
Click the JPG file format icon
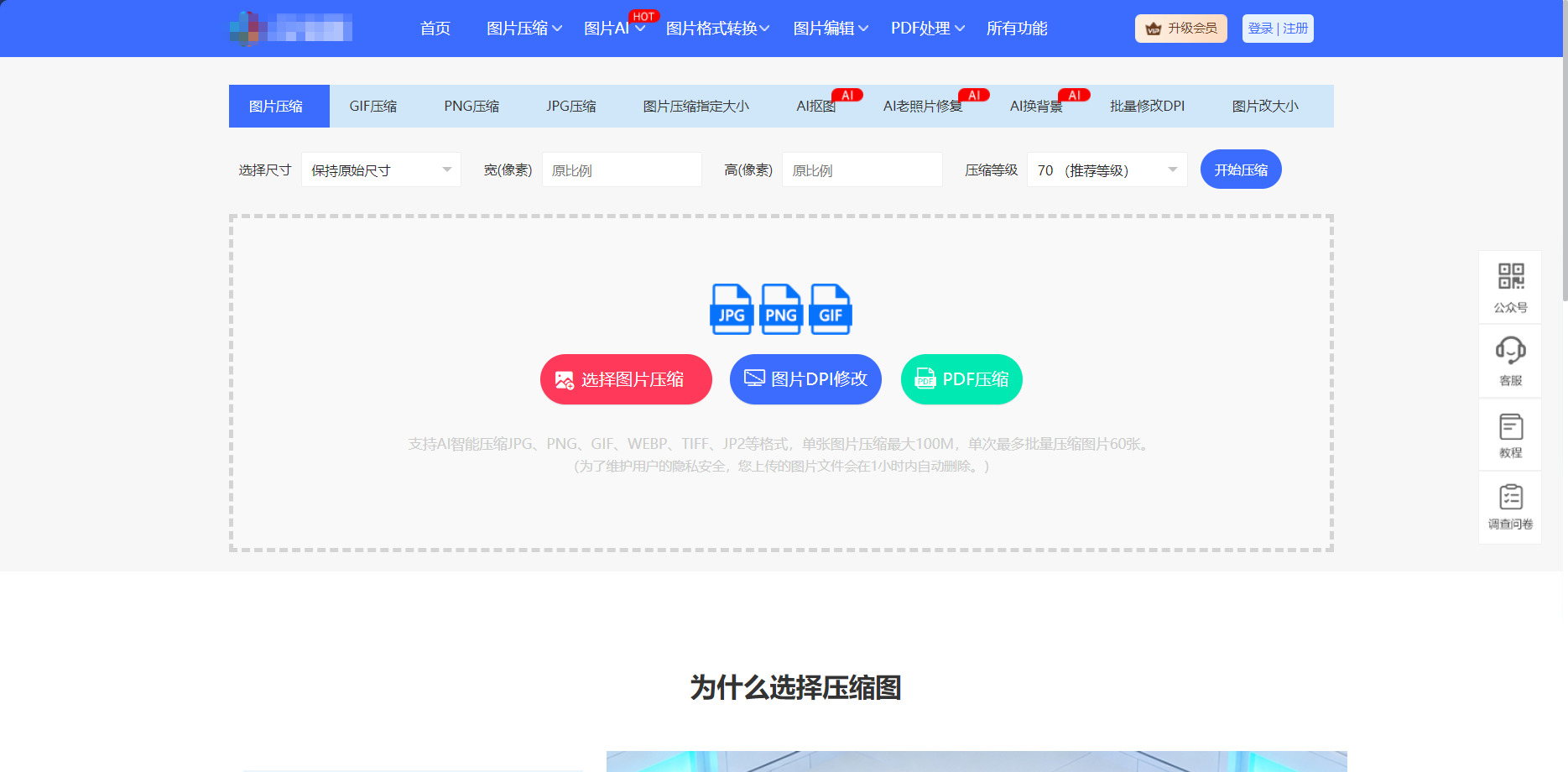(x=732, y=309)
